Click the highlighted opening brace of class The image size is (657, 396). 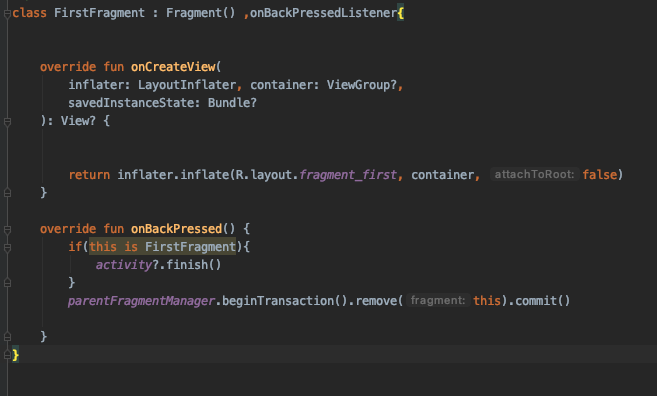coord(401,13)
